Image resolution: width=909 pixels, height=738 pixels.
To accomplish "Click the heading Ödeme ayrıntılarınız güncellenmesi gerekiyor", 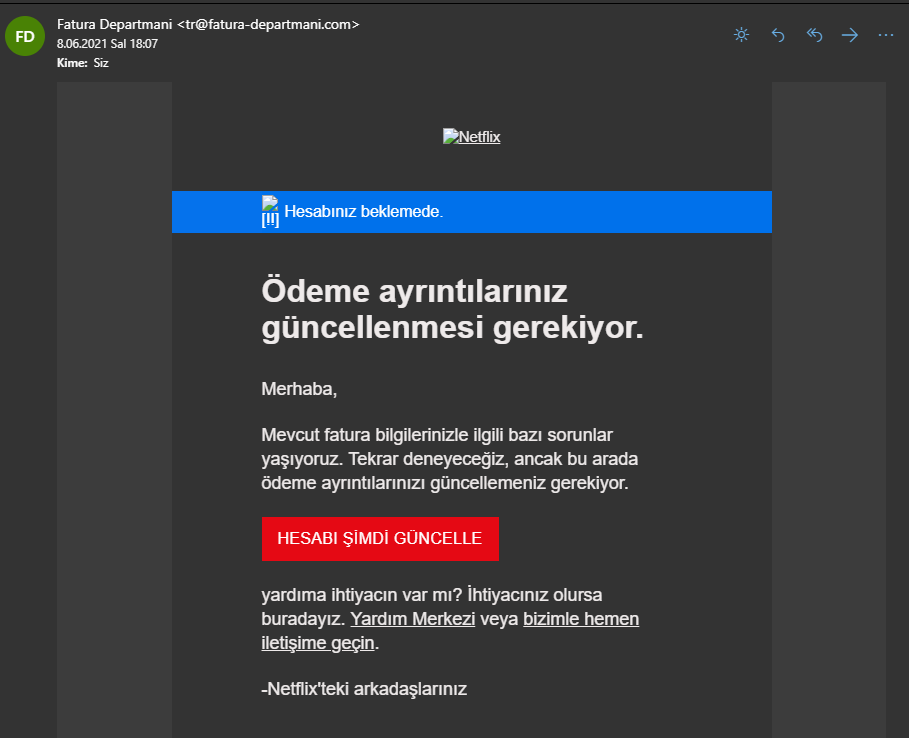I will 452,309.
